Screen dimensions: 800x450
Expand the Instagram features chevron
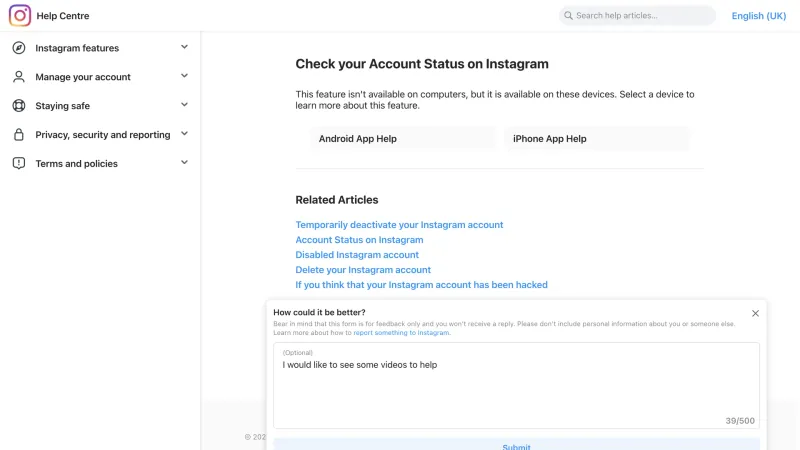coord(184,47)
